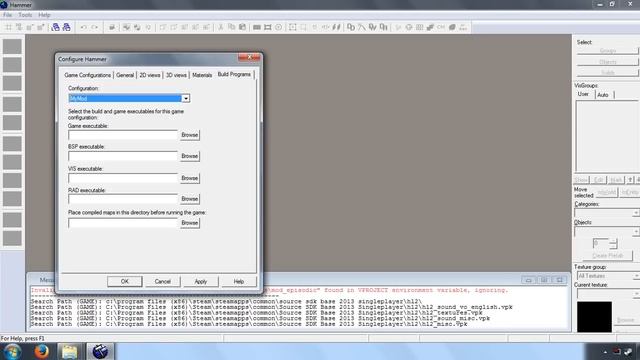Click the redo arrow in the toolbar

click(95, 27)
